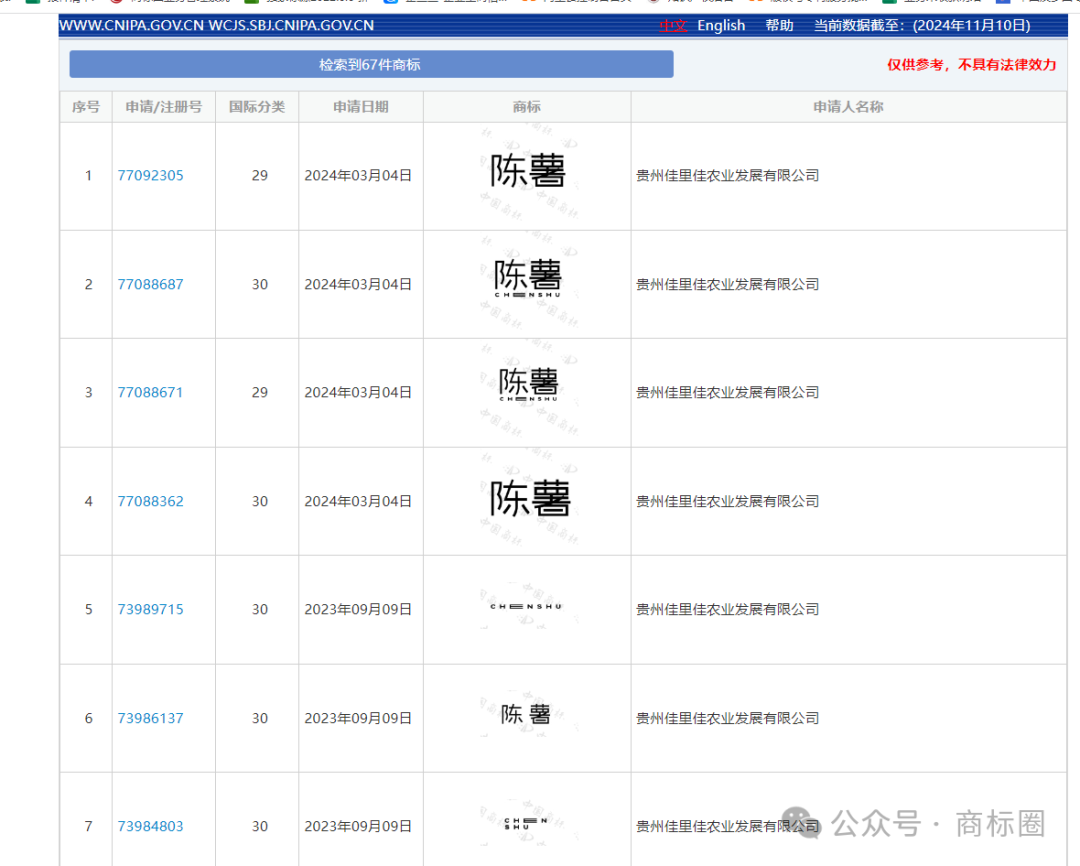Click the WWW.CNIPA.GOV.CN site header text
The height and width of the screenshot is (866, 1080).
coord(216,25)
